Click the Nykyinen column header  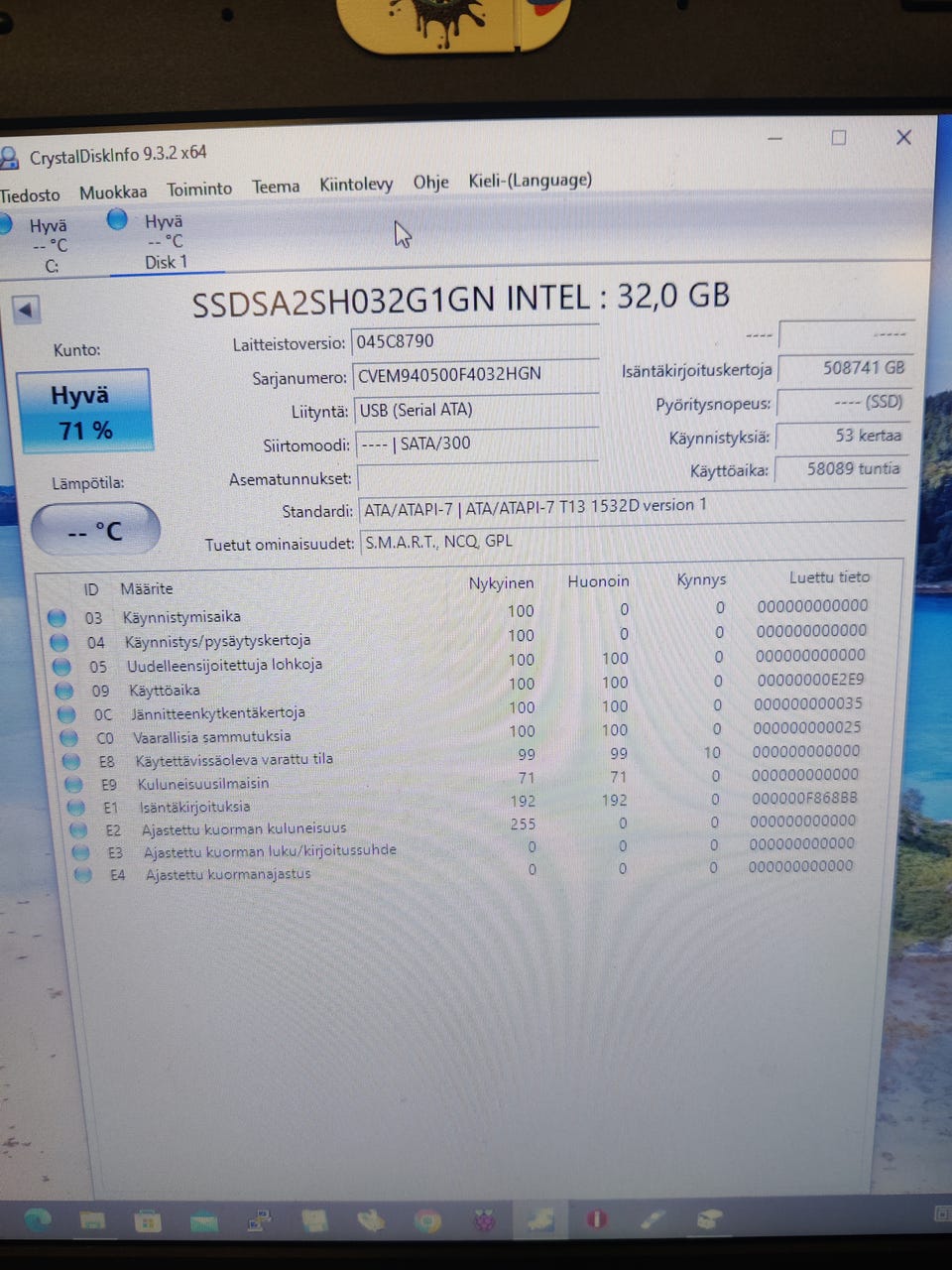pyautogui.click(x=502, y=583)
